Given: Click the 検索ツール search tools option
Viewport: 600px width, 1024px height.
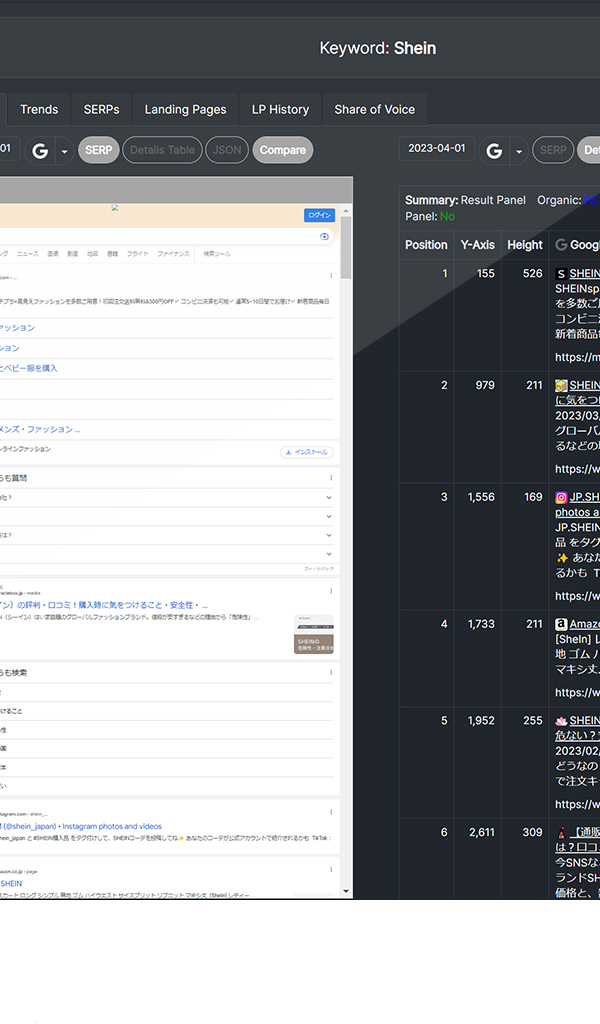Looking at the screenshot, I should pos(217,253).
